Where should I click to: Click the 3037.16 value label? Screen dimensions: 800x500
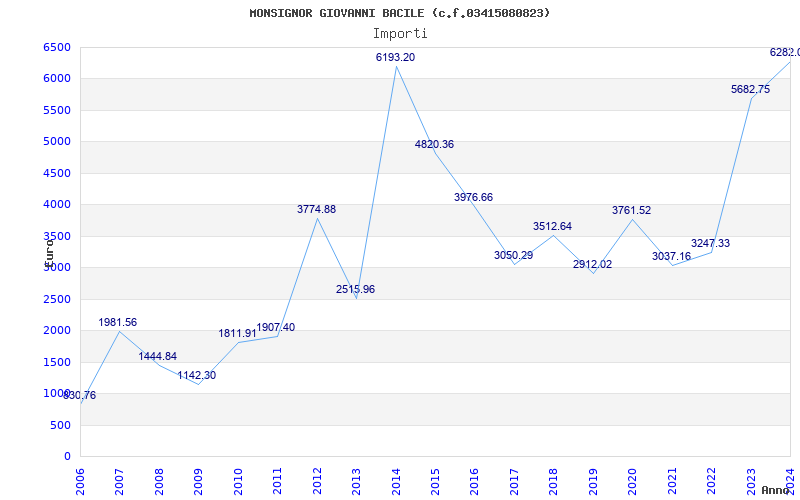[671, 256]
